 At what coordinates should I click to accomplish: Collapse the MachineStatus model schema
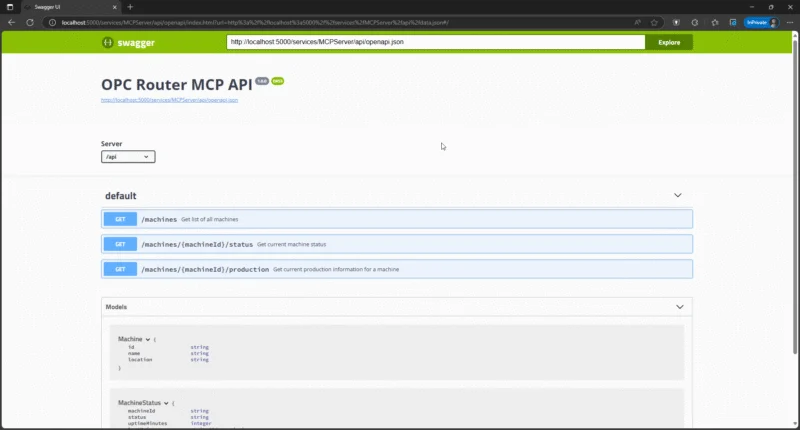(x=168, y=402)
